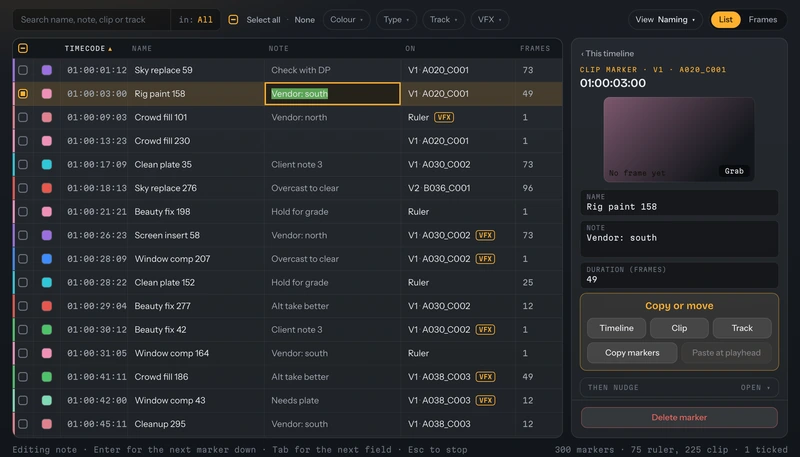Click note 'Check with DP'

pos(301,70)
